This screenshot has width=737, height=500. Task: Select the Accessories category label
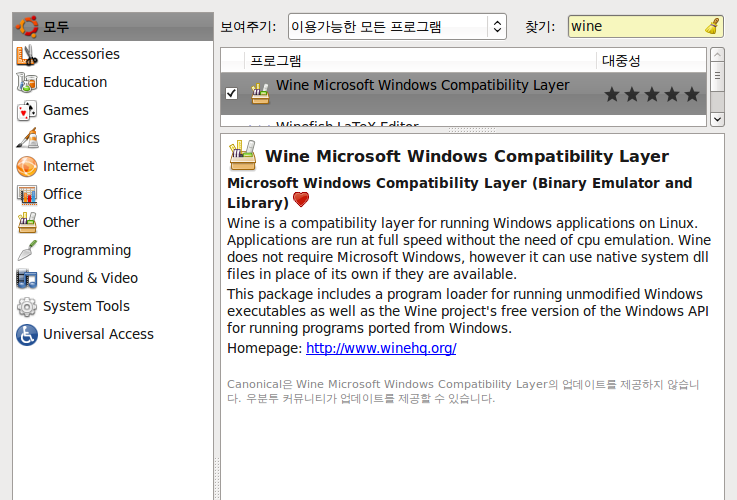81,54
